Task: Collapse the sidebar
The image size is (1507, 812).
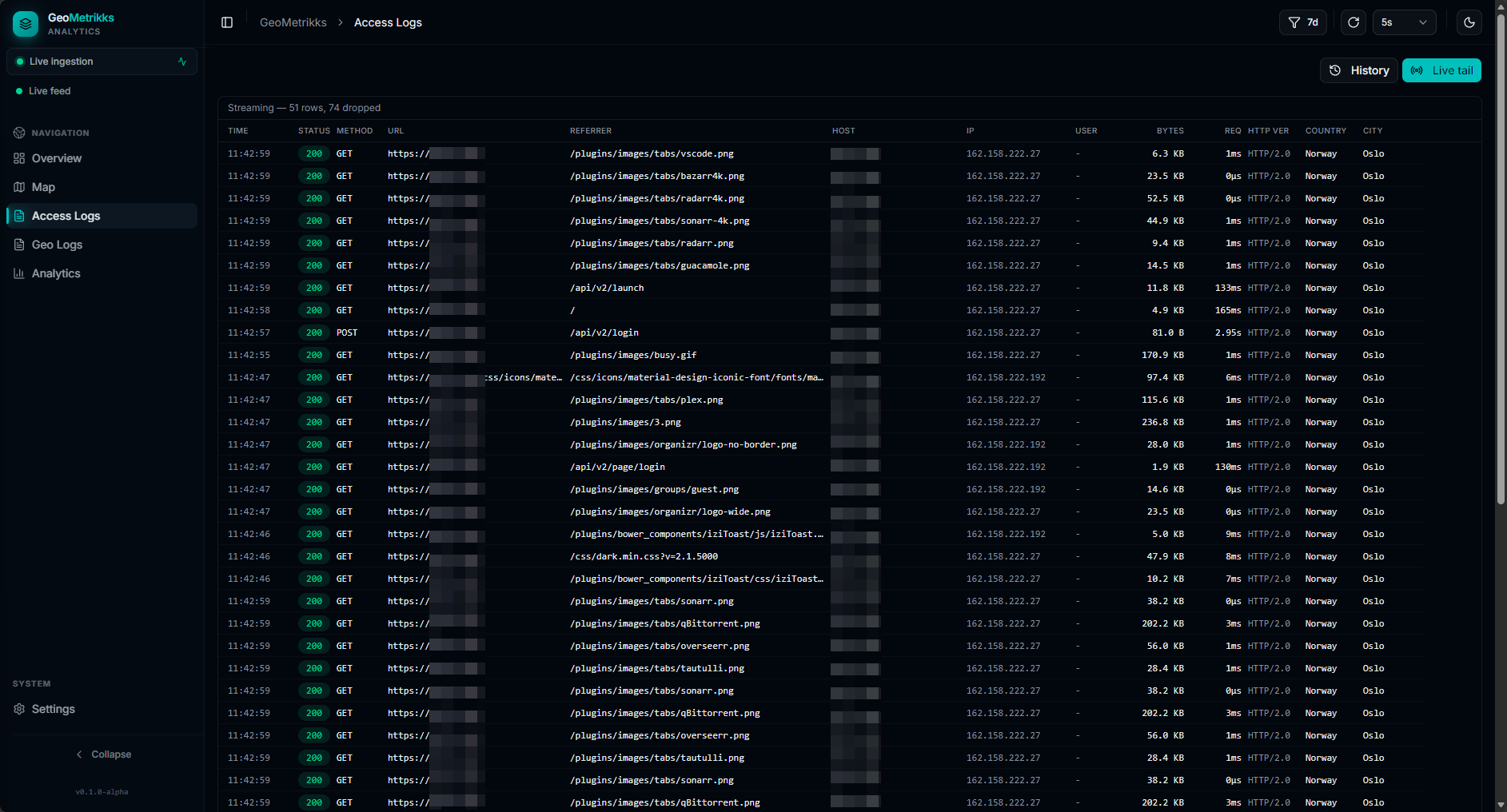Action: (x=103, y=754)
